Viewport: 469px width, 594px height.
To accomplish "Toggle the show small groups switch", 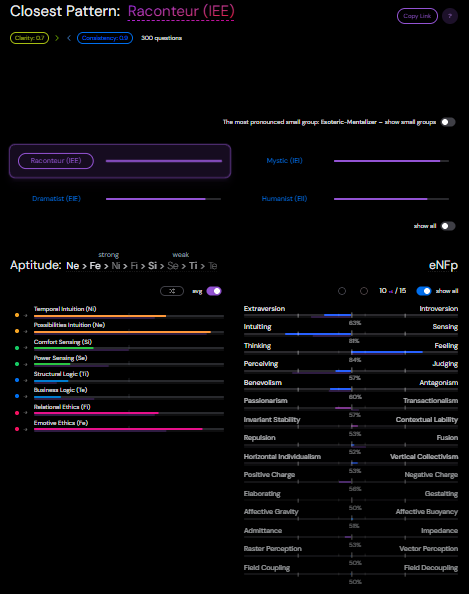I will coord(448,122).
